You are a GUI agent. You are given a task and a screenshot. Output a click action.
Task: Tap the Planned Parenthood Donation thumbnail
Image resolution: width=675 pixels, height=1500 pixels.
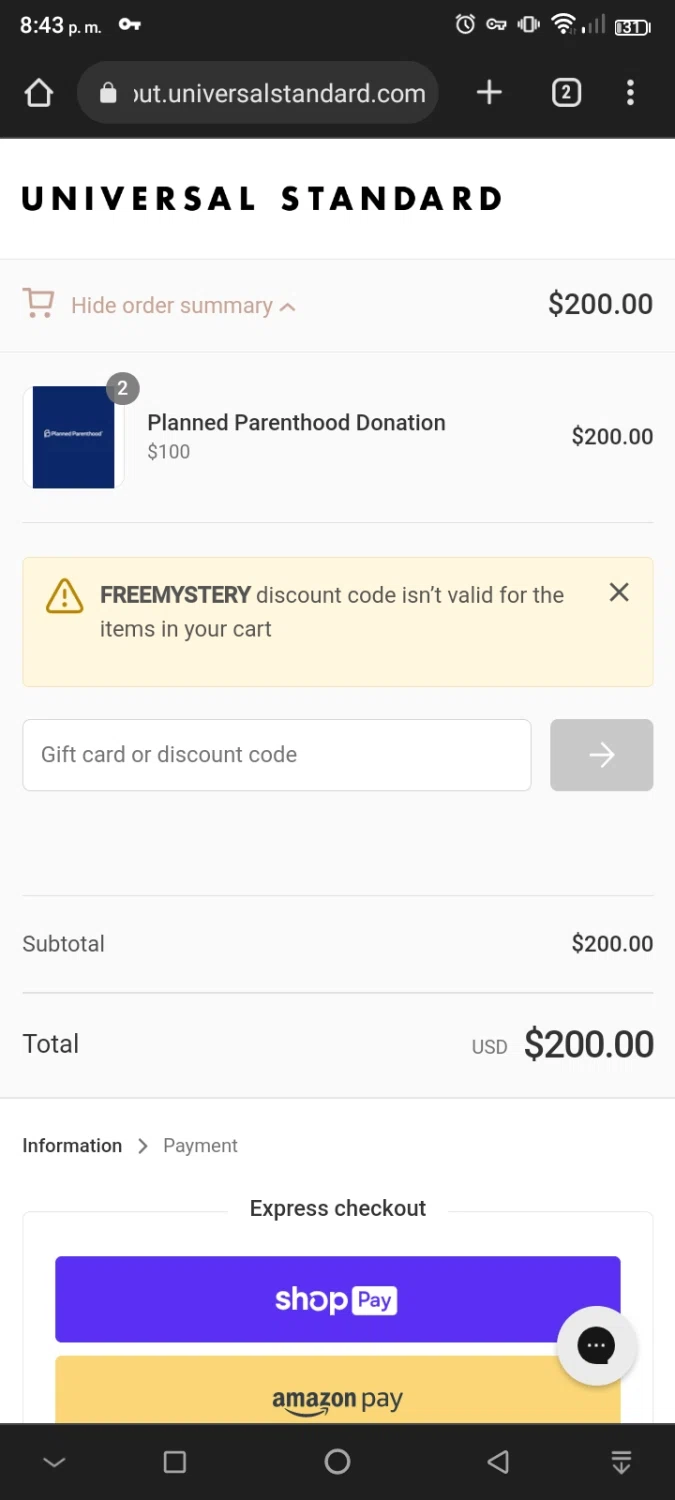[x=74, y=437]
